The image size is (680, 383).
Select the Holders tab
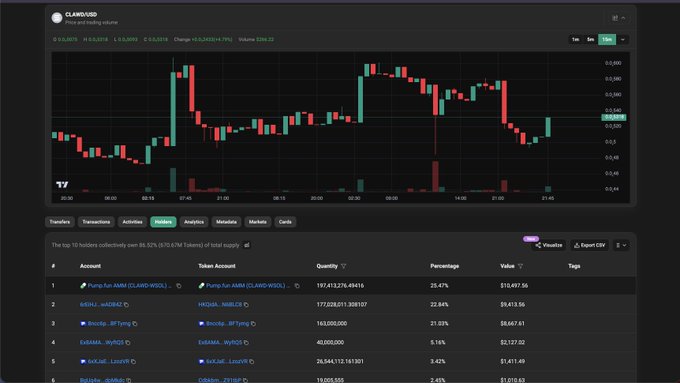(163, 222)
